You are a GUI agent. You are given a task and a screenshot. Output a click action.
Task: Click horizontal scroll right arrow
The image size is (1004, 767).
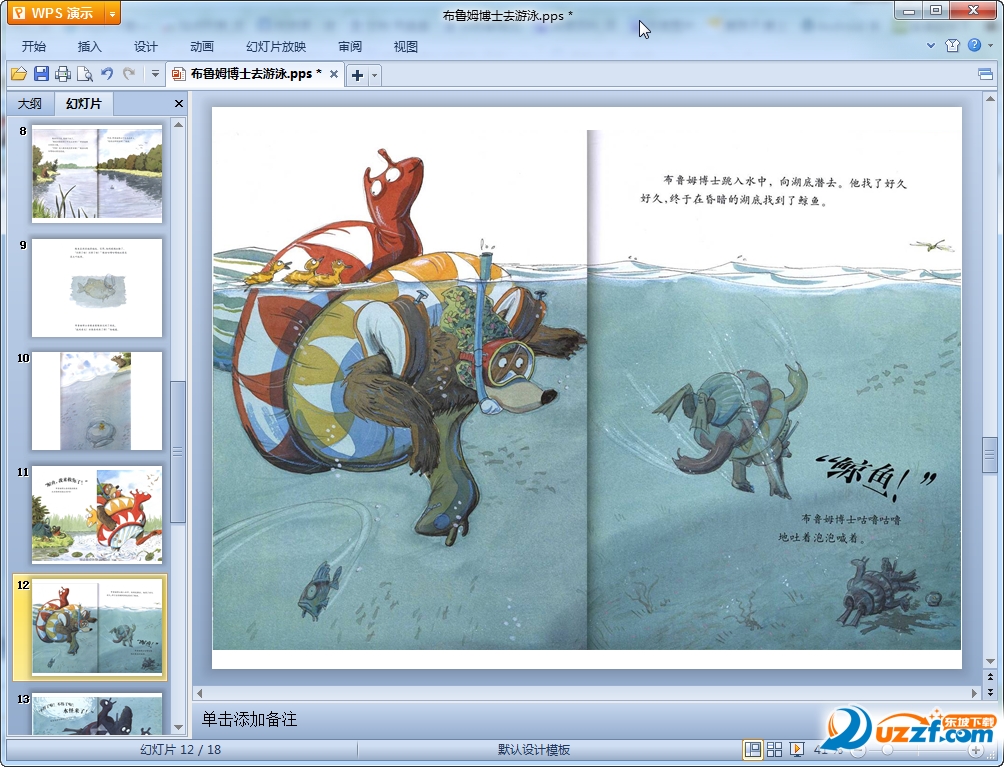pos(975,693)
